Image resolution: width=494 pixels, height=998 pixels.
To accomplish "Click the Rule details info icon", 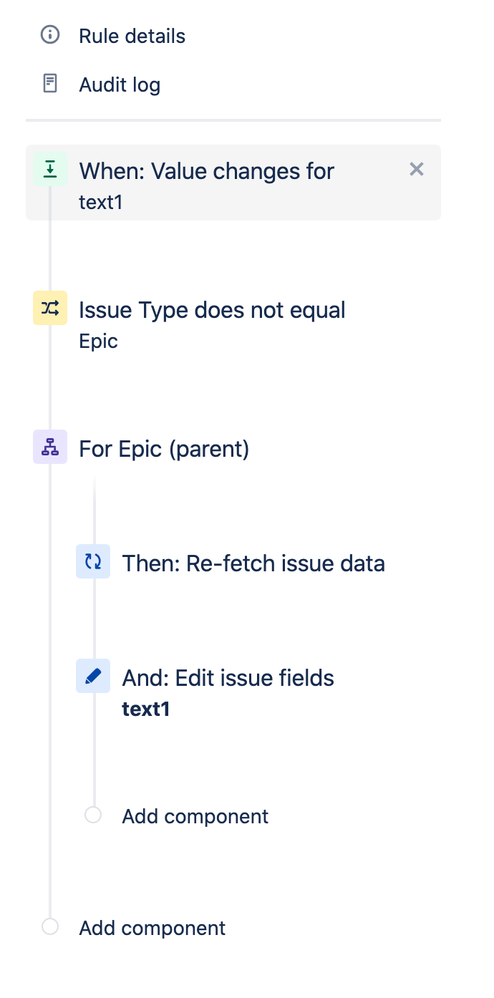I will 50,35.
